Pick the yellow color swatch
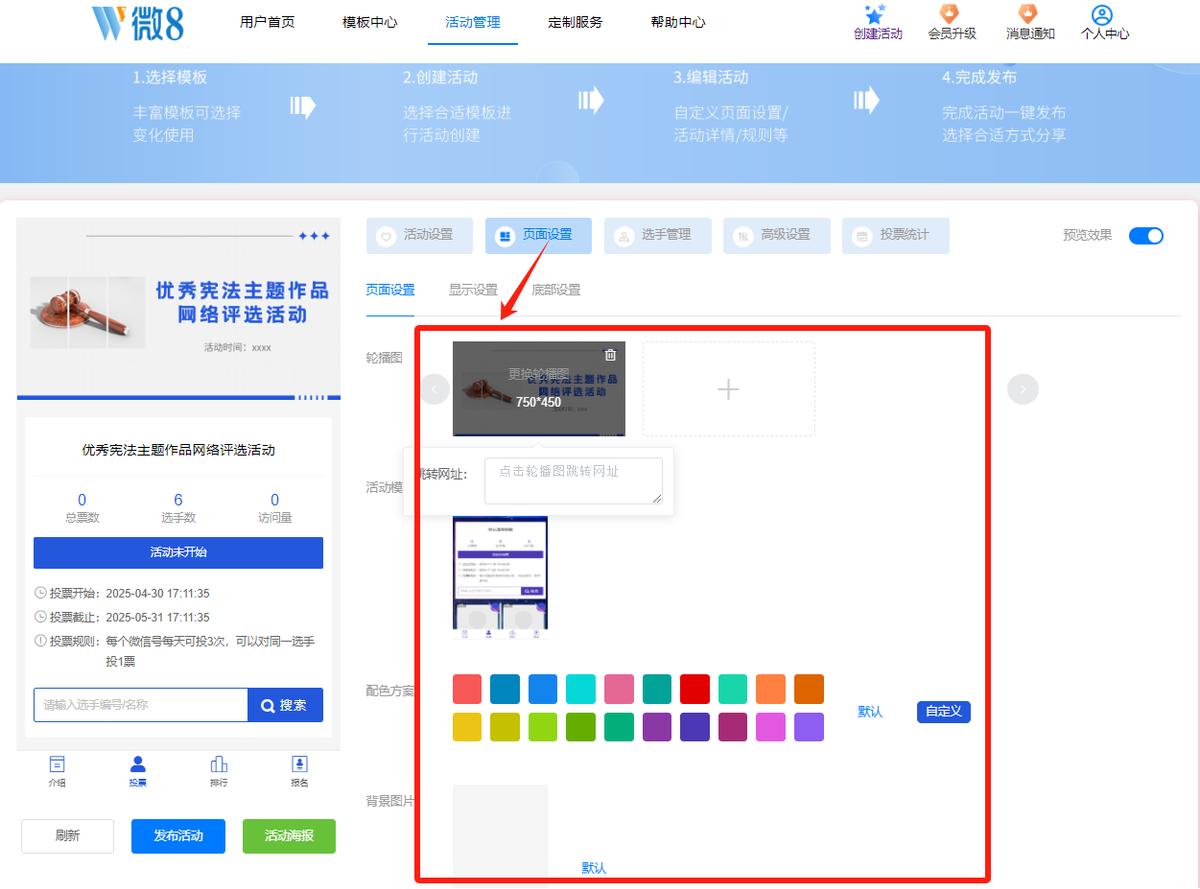 pyautogui.click(x=467, y=727)
